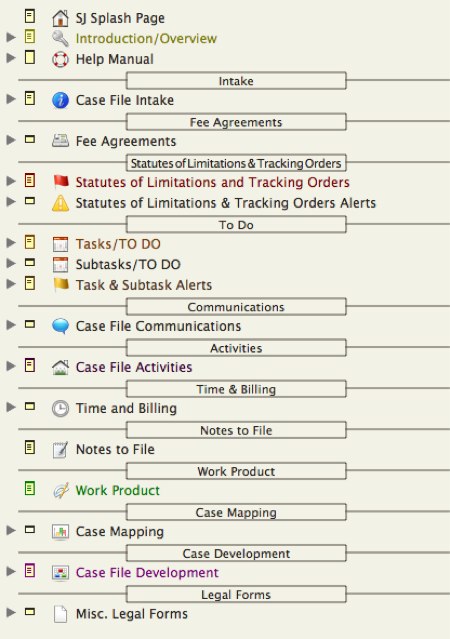Click the yellow warning triangle alerts icon
Screen dimensions: 450x639
[x=60, y=203]
